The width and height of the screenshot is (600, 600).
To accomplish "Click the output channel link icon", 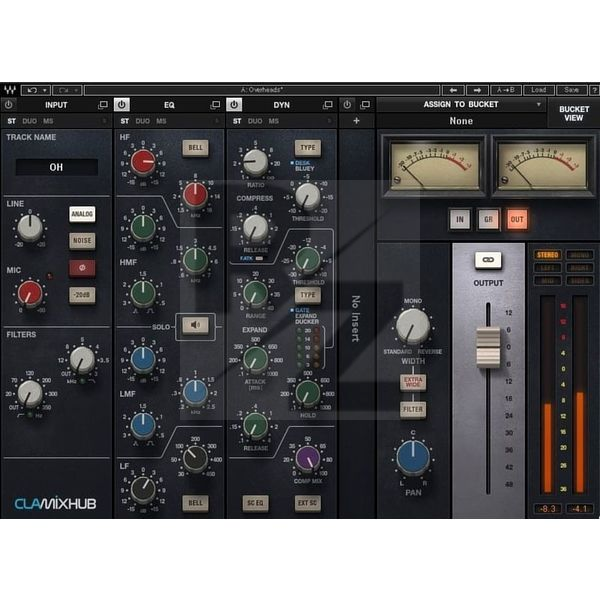I will coord(488,260).
